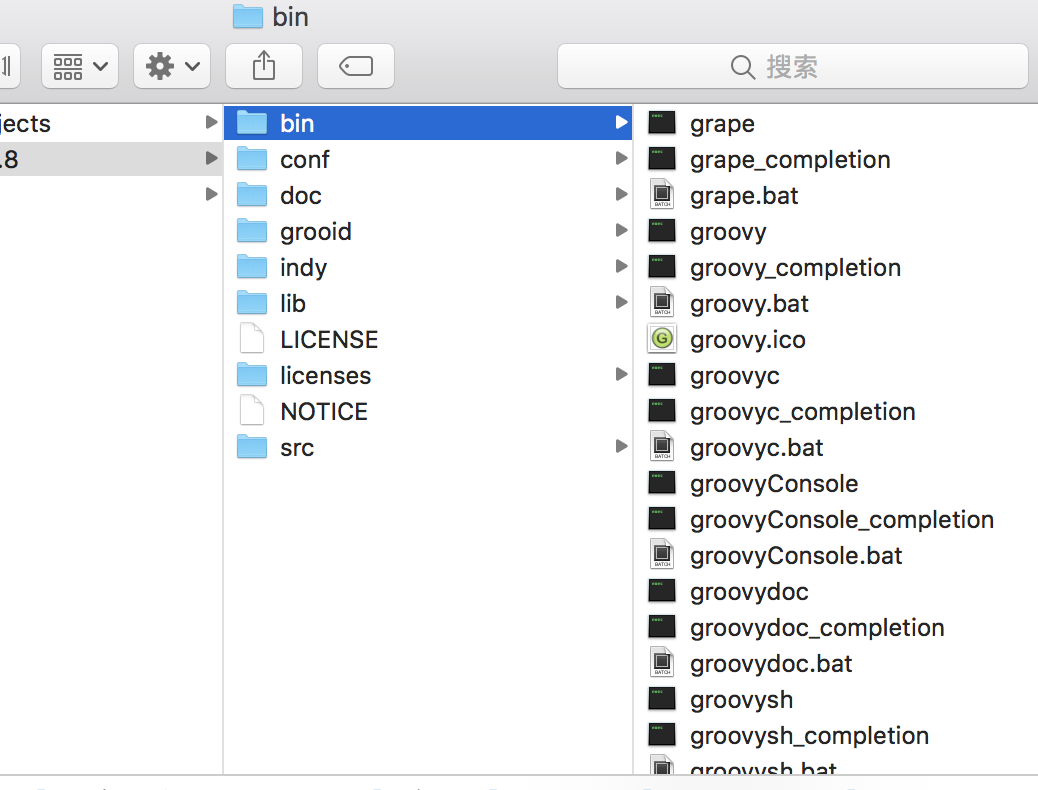
Task: Select the grape_completion file icon
Action: click(662, 159)
